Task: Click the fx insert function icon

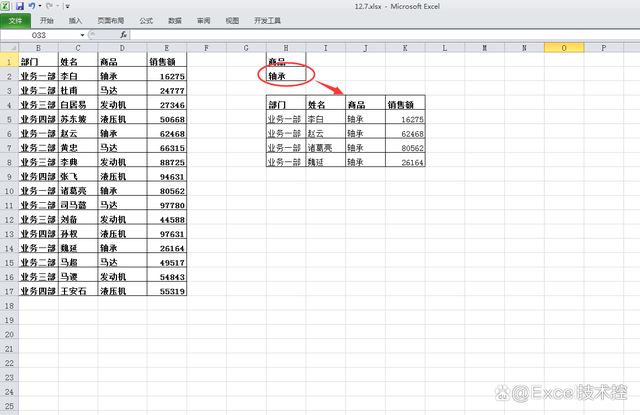Action: point(124,35)
